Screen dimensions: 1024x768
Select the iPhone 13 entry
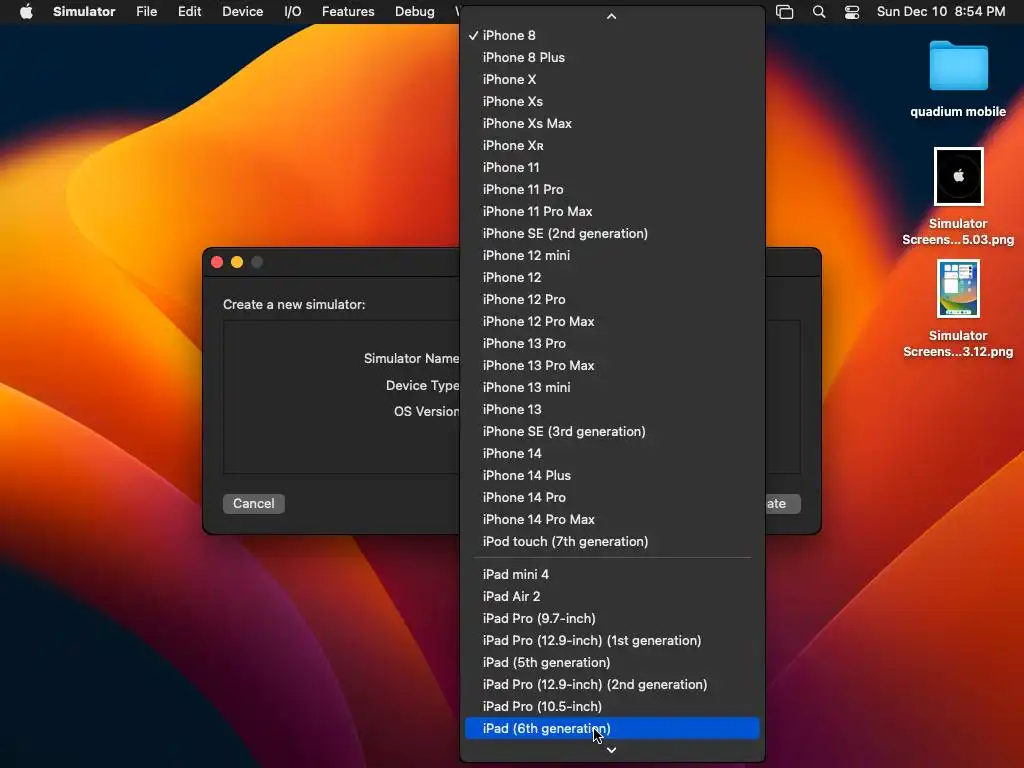(612, 409)
